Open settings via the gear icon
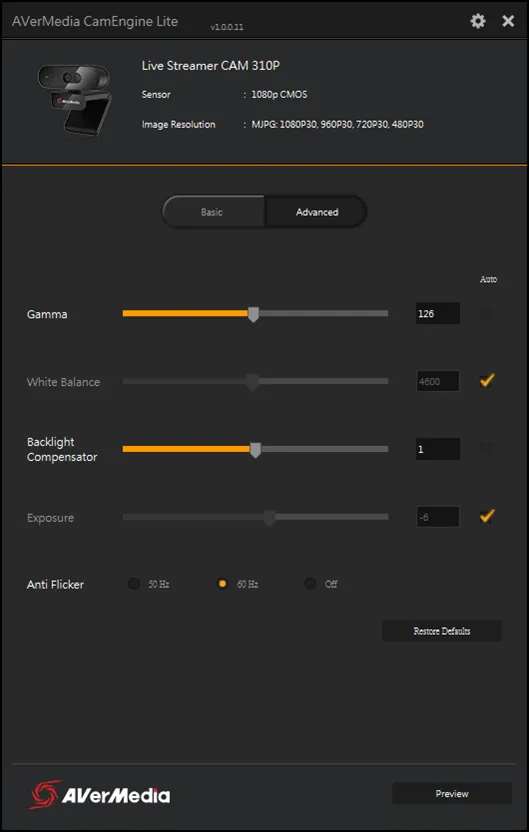The width and height of the screenshot is (529, 832). tap(478, 21)
